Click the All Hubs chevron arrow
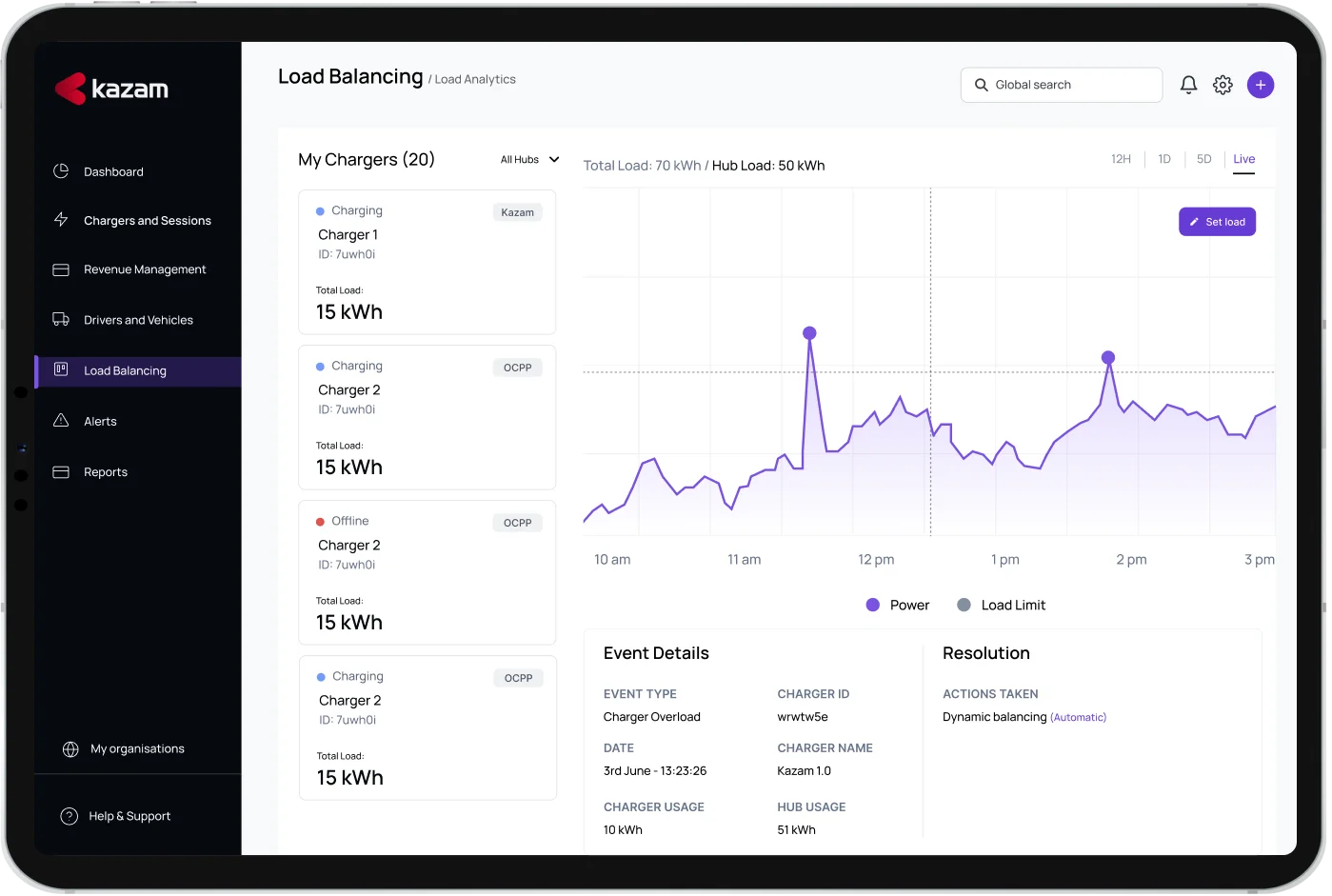 (x=554, y=160)
